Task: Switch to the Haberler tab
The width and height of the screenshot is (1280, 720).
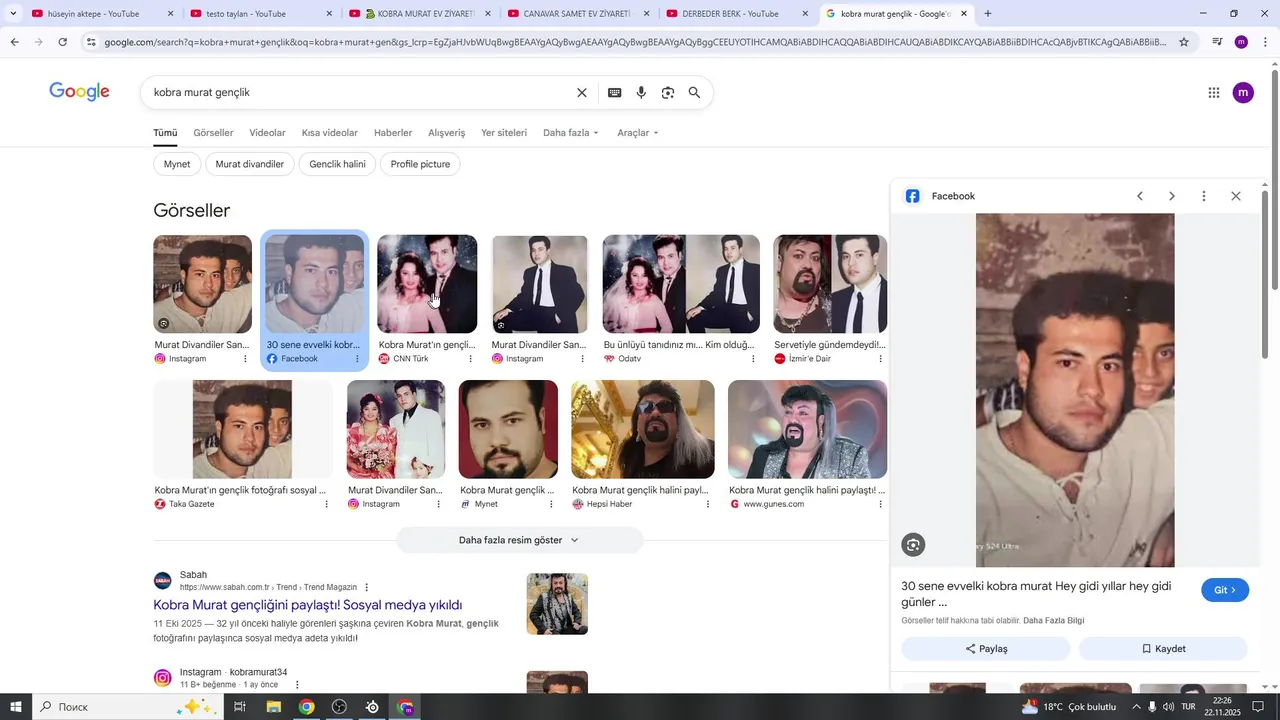Action: click(x=393, y=133)
